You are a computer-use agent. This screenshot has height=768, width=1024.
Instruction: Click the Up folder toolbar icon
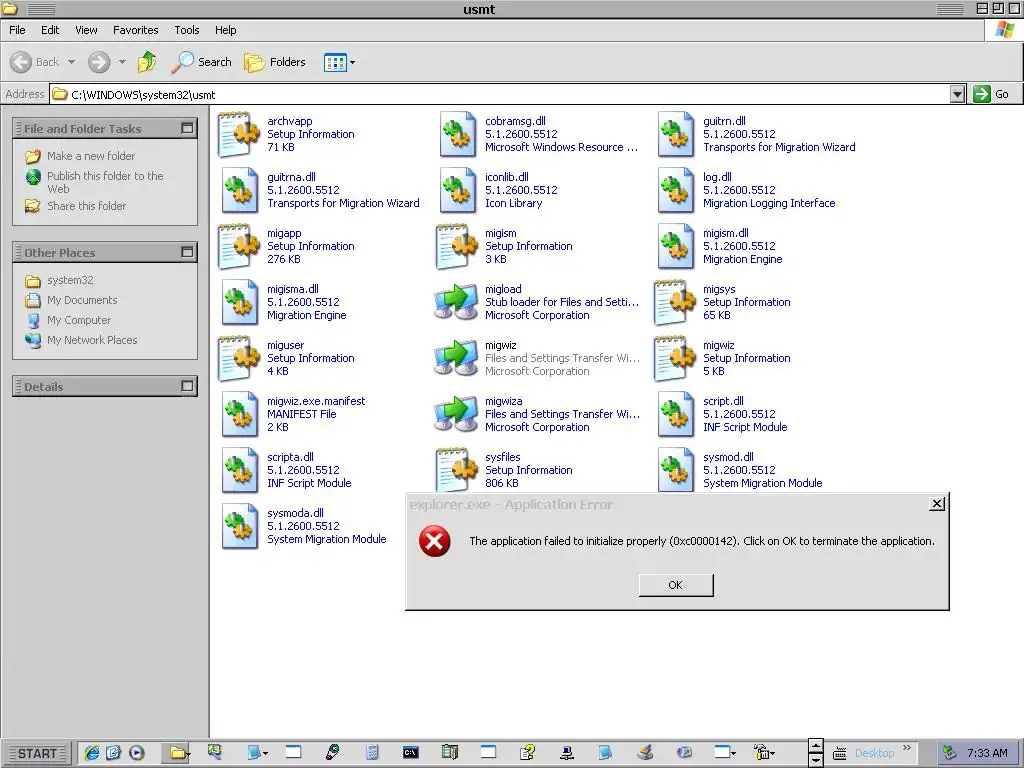pyautogui.click(x=147, y=62)
